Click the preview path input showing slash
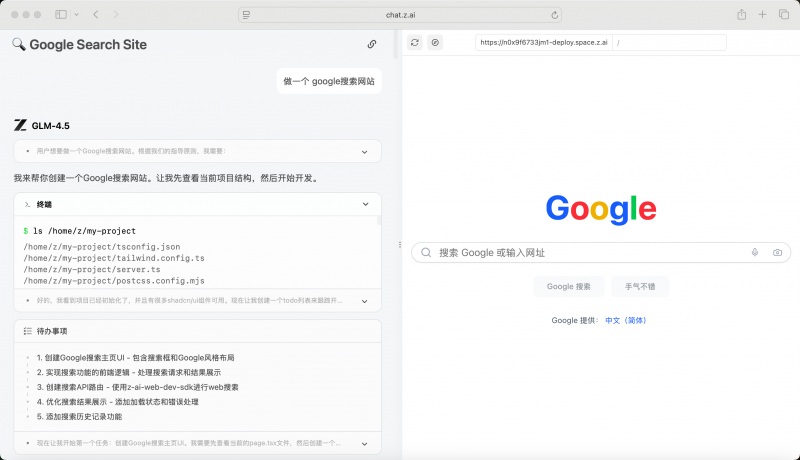 tap(669, 42)
